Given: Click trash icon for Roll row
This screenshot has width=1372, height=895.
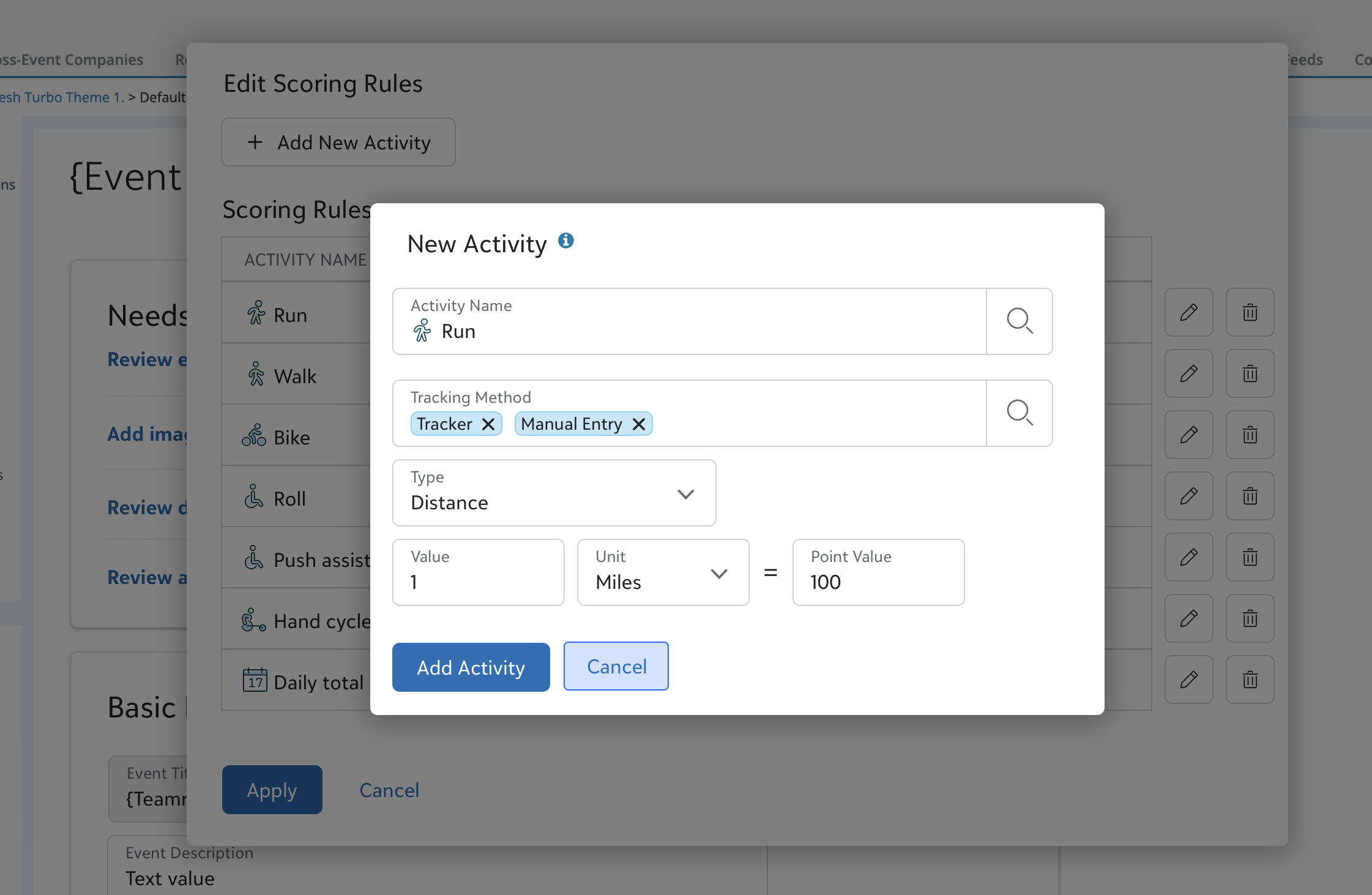Looking at the screenshot, I should tap(1250, 496).
